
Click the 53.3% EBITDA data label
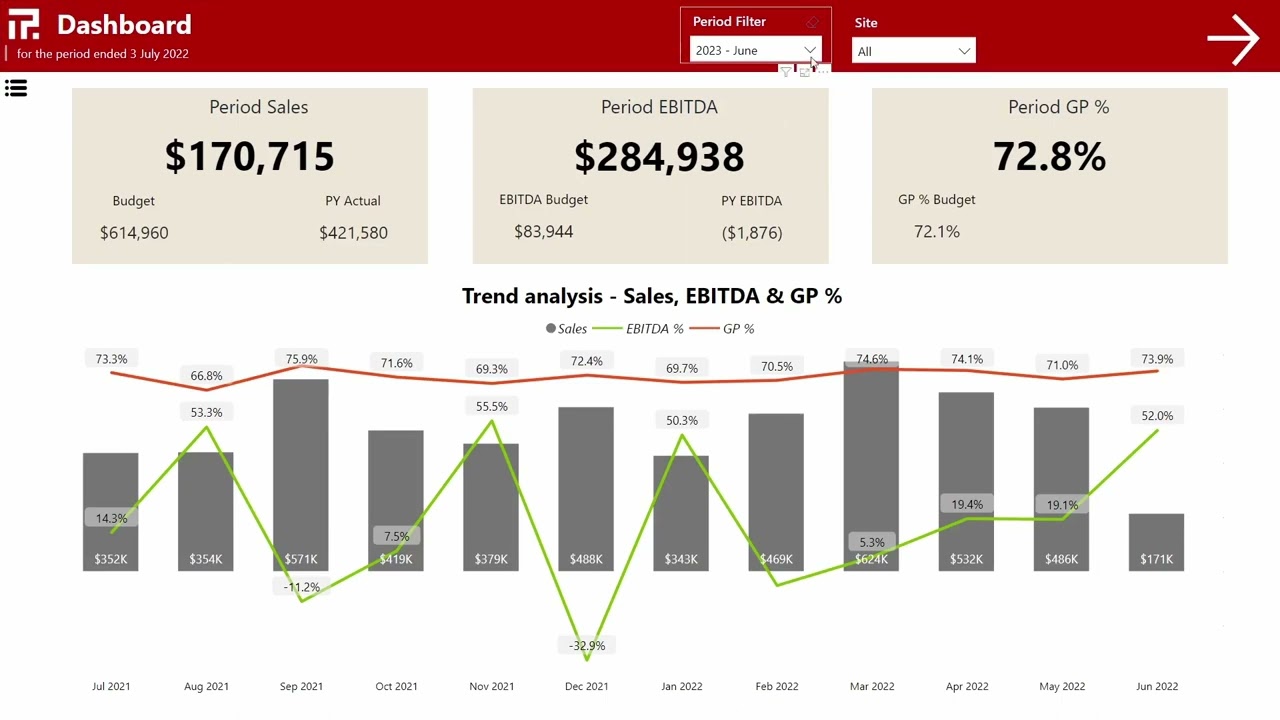click(x=206, y=412)
